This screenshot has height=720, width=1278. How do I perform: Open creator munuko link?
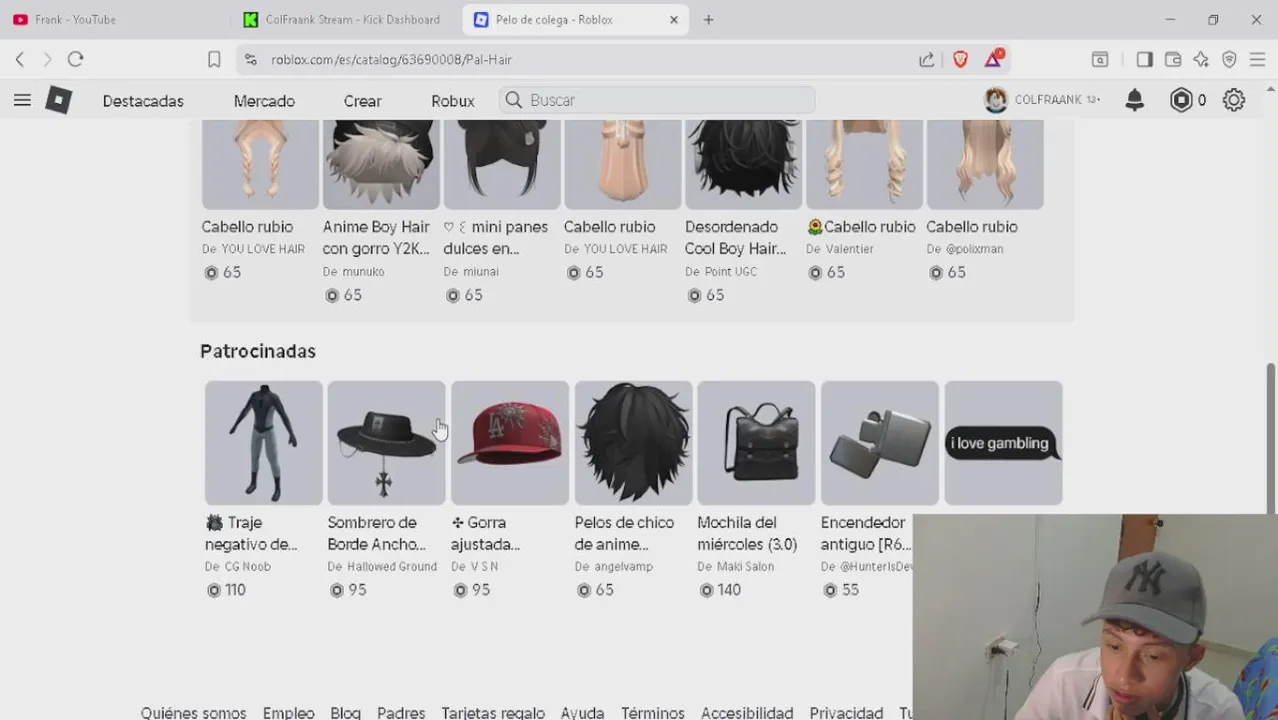pyautogui.click(x=363, y=271)
